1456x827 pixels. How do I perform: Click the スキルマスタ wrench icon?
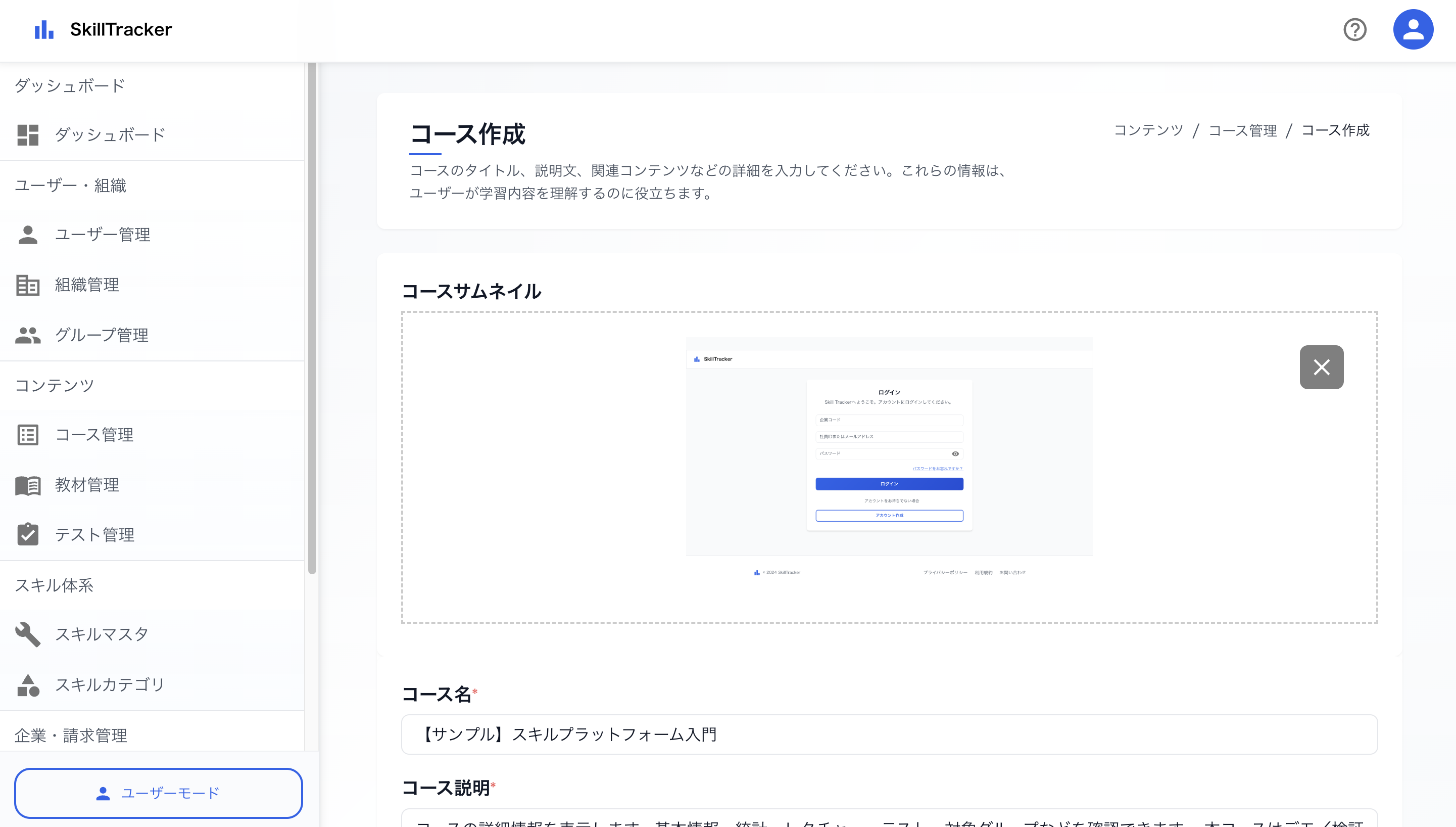[x=28, y=634]
